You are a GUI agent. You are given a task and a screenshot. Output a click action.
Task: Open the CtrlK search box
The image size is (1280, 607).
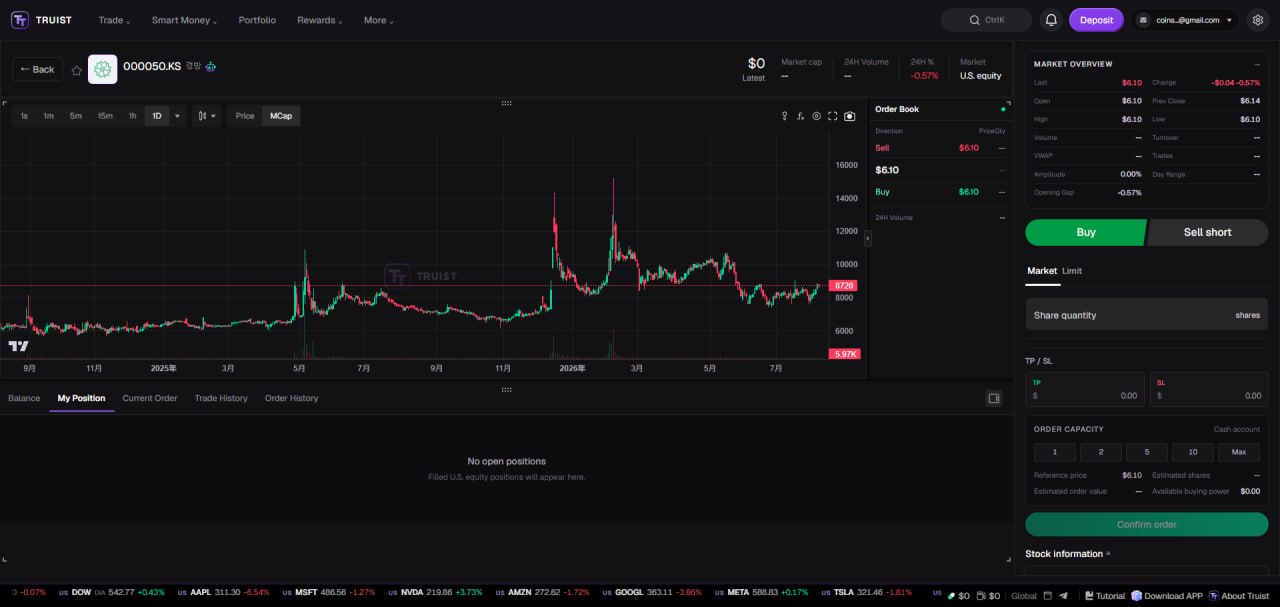pos(986,20)
